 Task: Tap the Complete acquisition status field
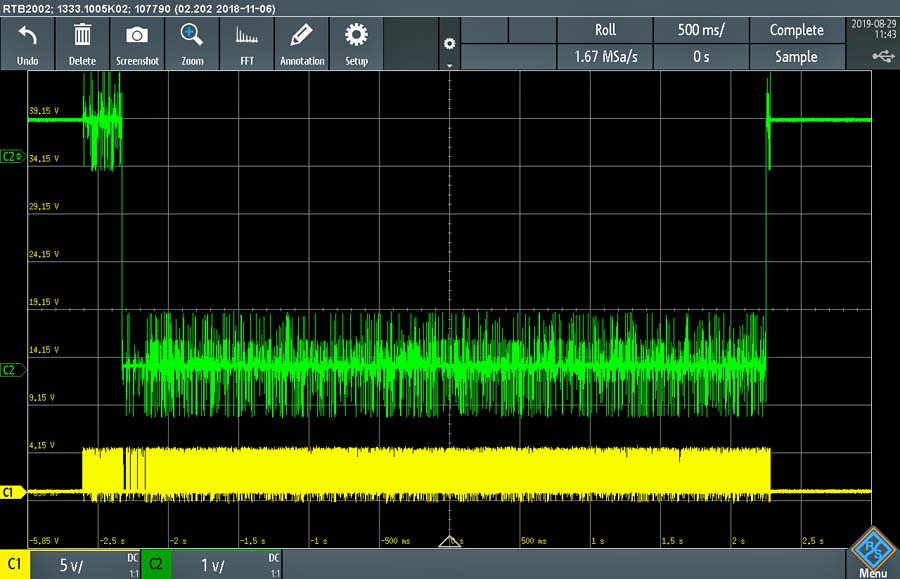click(797, 30)
